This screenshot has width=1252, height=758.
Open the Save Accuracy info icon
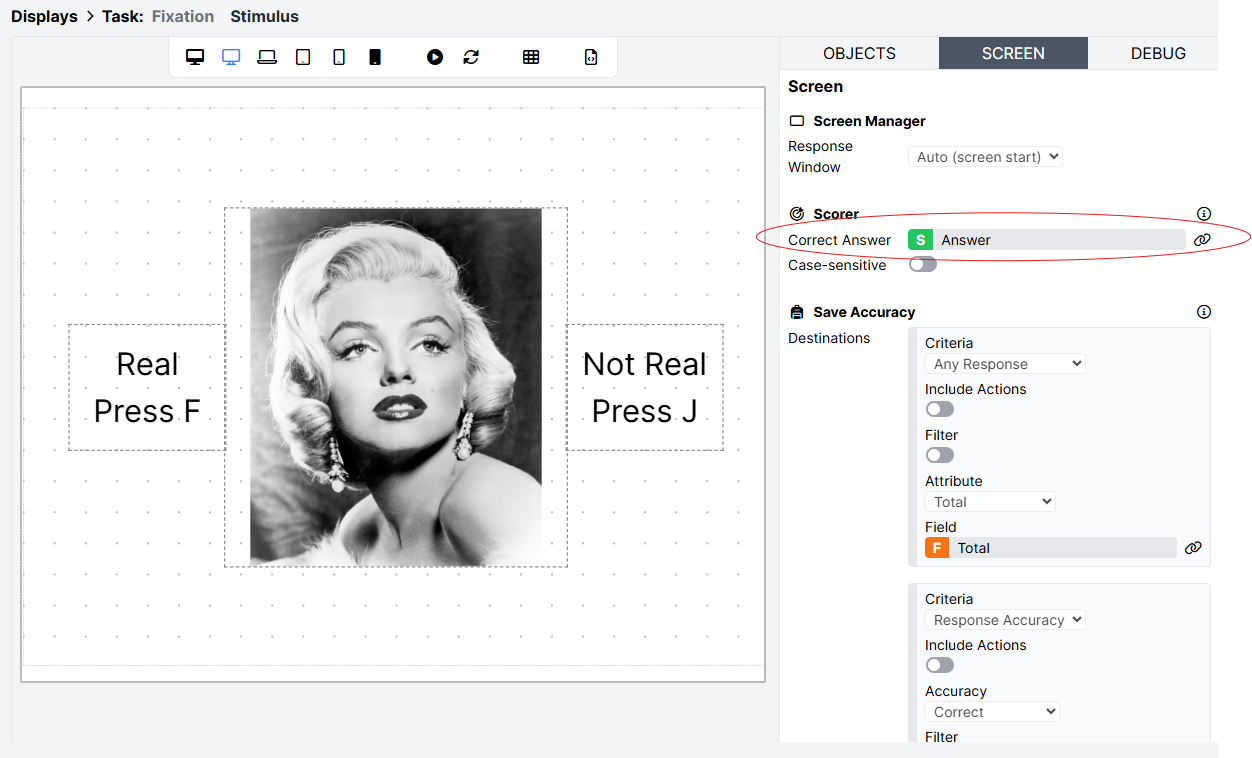pos(1204,312)
